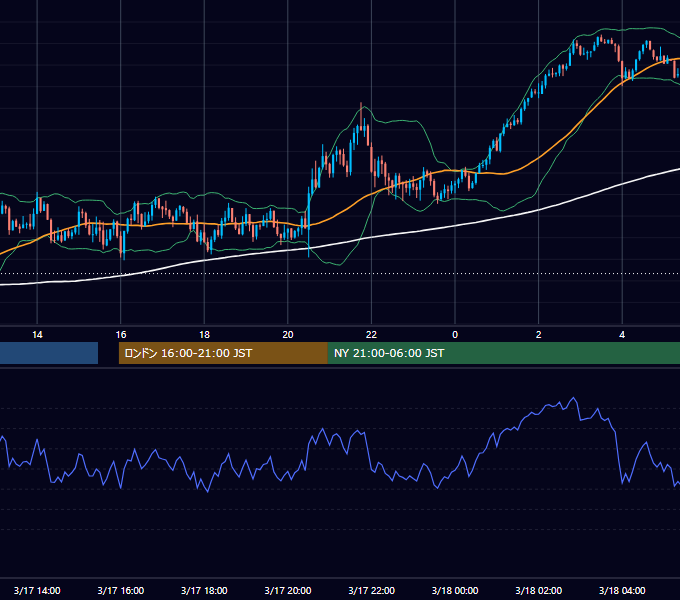Click the hour label 14 on price chart axis
This screenshot has height=600, width=680.
pos(37,335)
